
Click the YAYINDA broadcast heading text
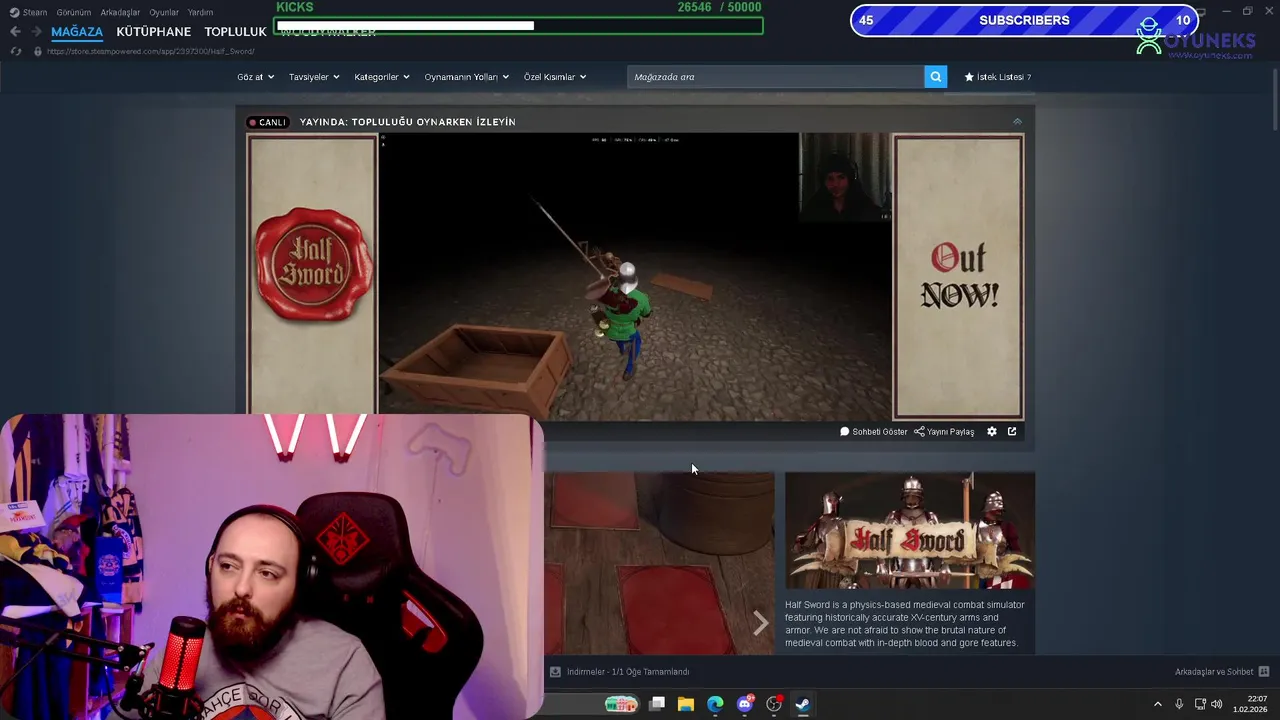[407, 122]
